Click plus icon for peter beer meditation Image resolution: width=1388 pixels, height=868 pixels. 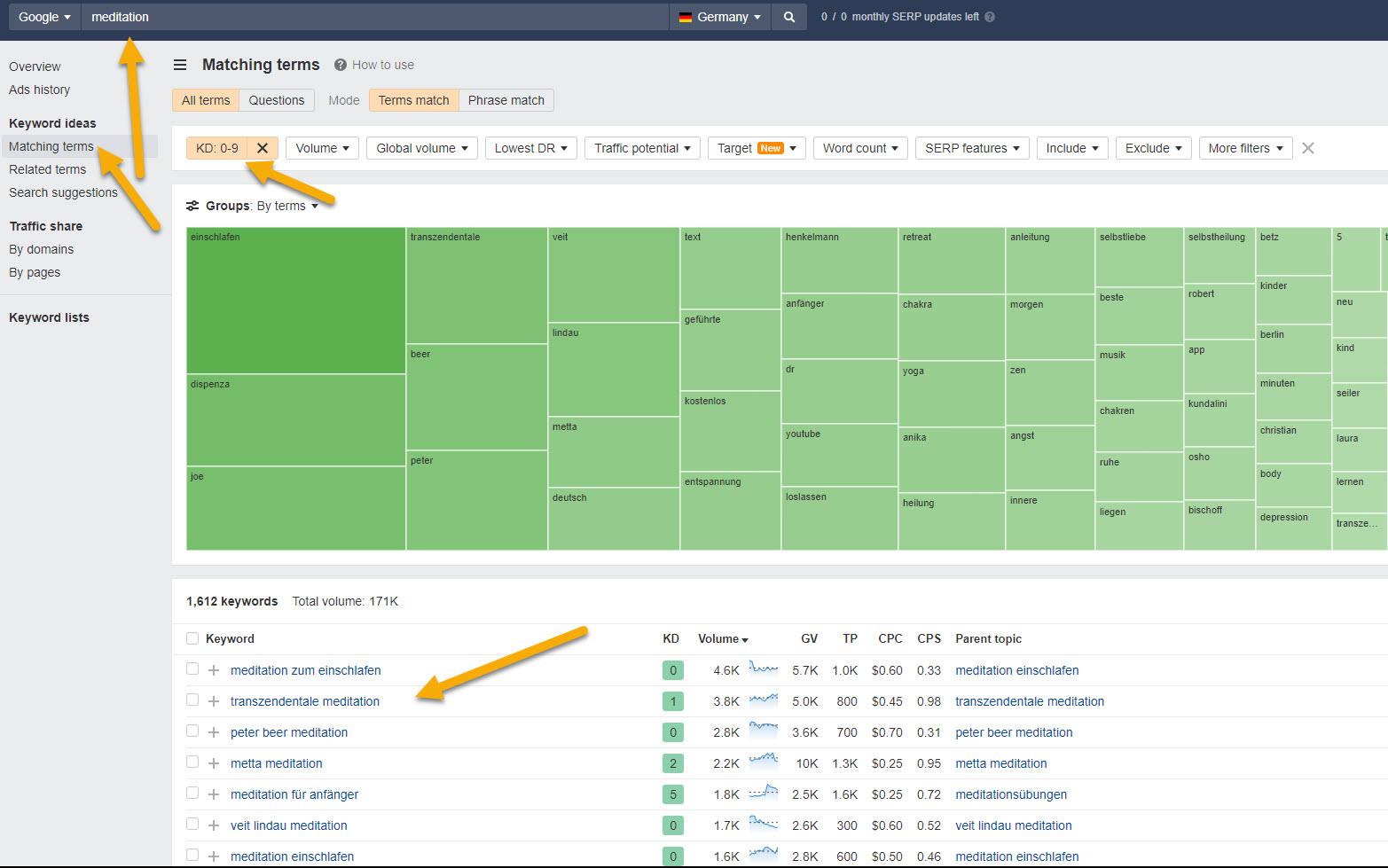(214, 732)
